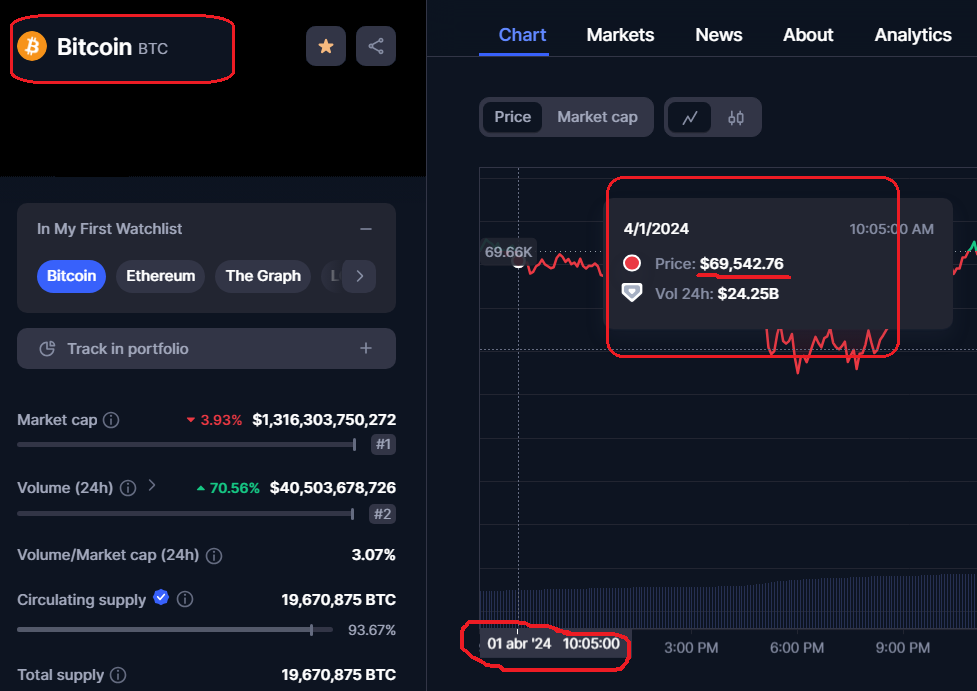977x691 pixels.
Task: Select Bitcoin chip in watchlist
Action: click(x=71, y=276)
